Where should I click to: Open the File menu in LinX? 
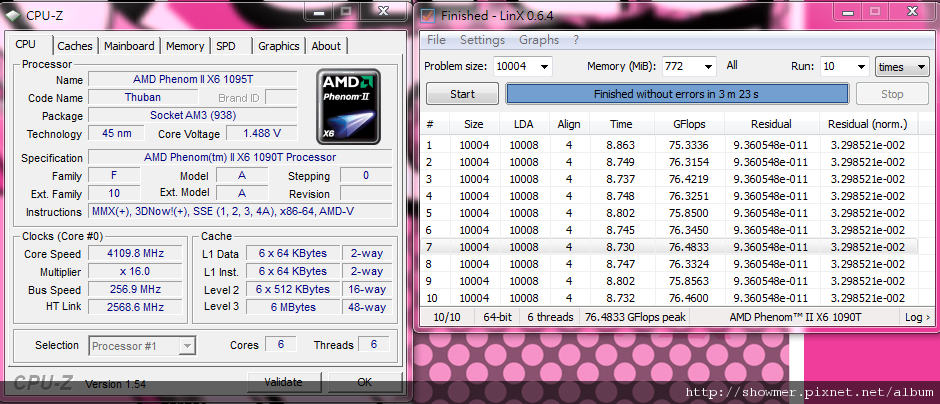[x=436, y=40]
